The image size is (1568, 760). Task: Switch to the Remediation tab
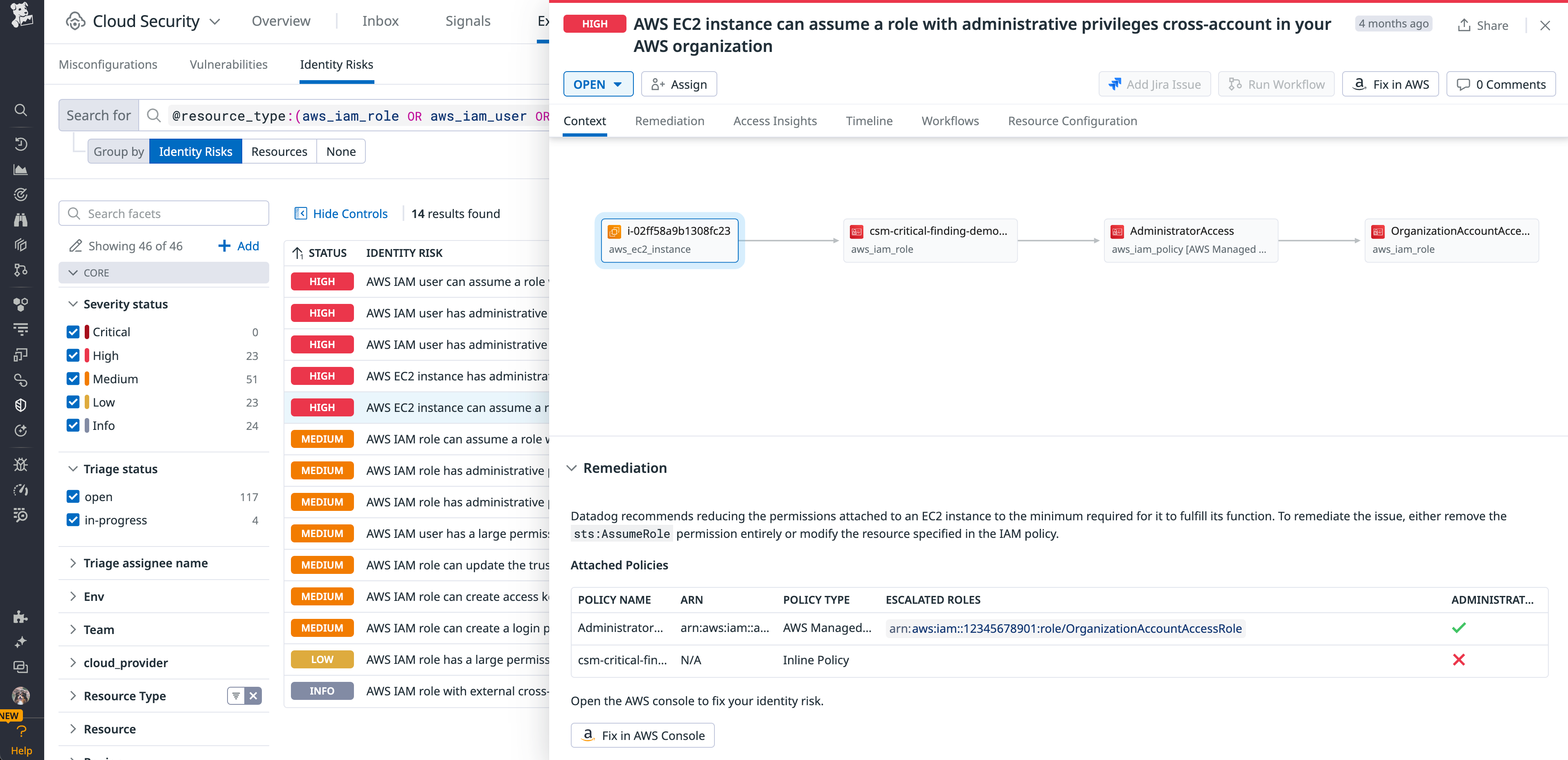click(x=669, y=121)
